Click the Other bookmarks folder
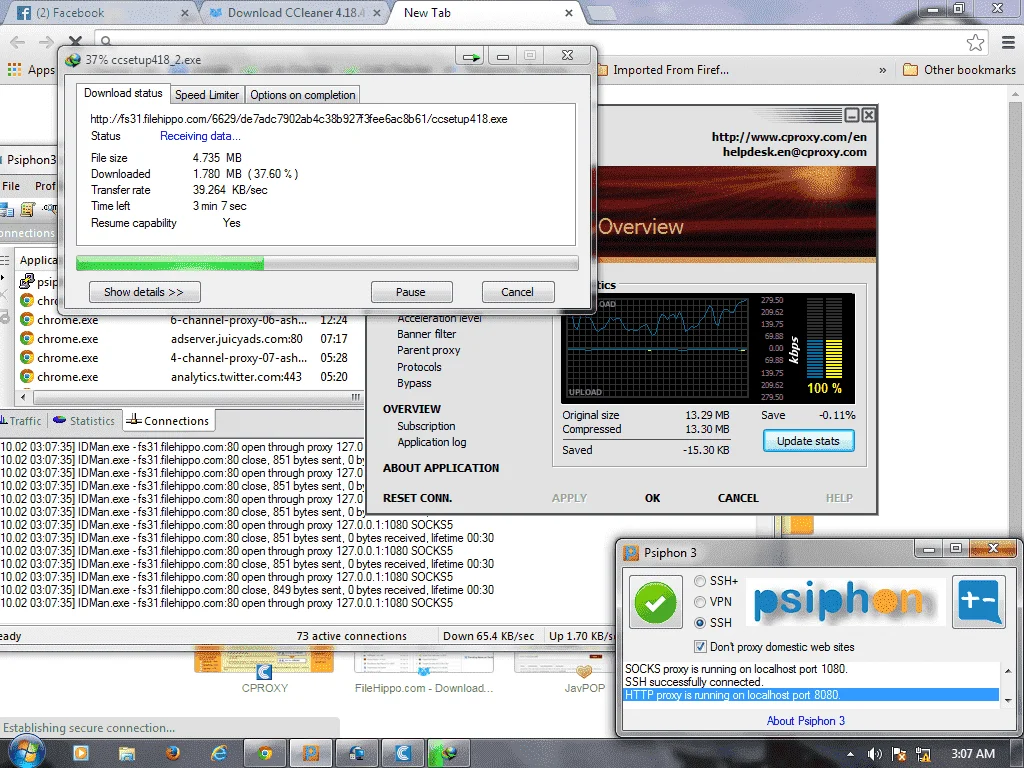1024x768 pixels. [959, 70]
